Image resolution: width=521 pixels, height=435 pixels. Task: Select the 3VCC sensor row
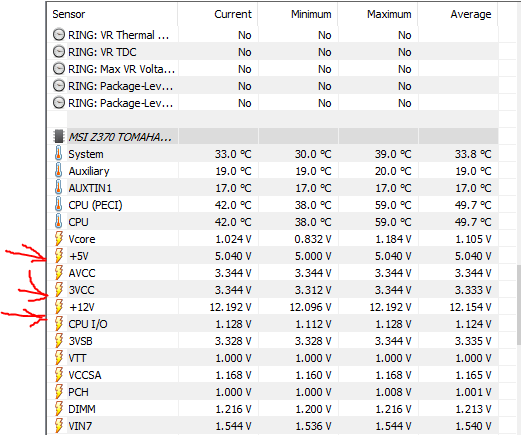(x=273, y=290)
